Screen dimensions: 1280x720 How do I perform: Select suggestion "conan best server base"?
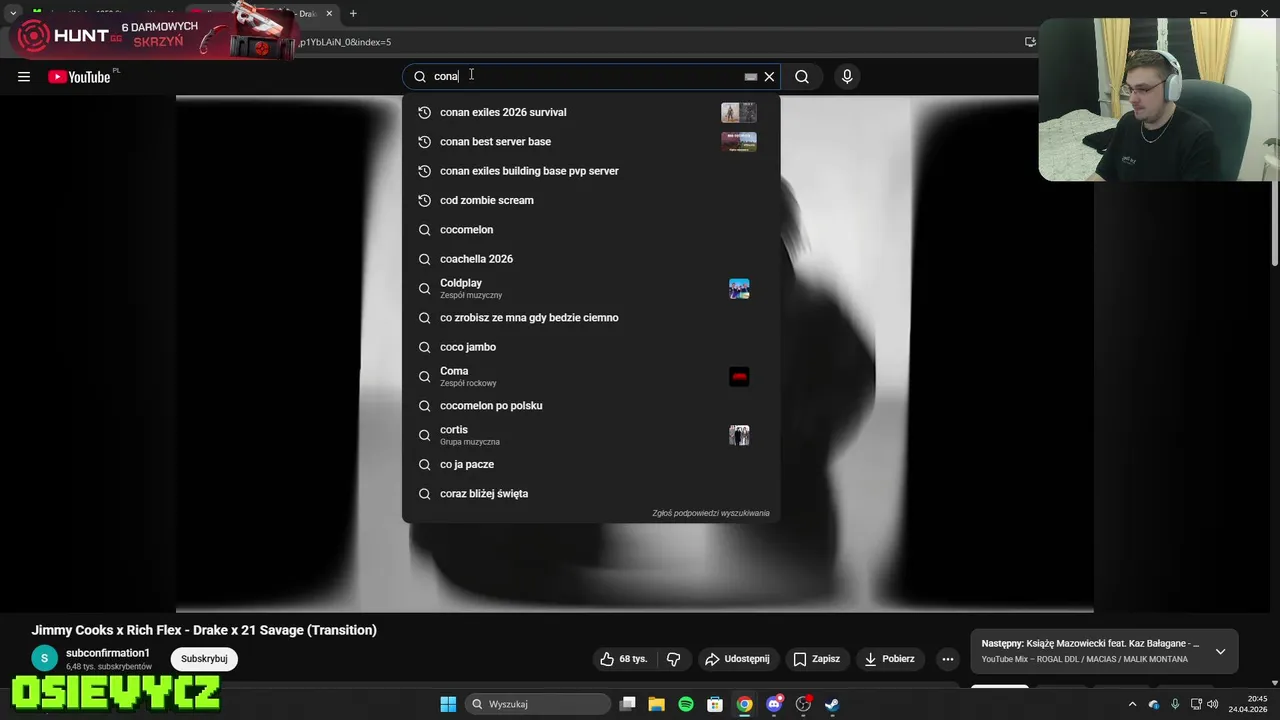(591, 142)
